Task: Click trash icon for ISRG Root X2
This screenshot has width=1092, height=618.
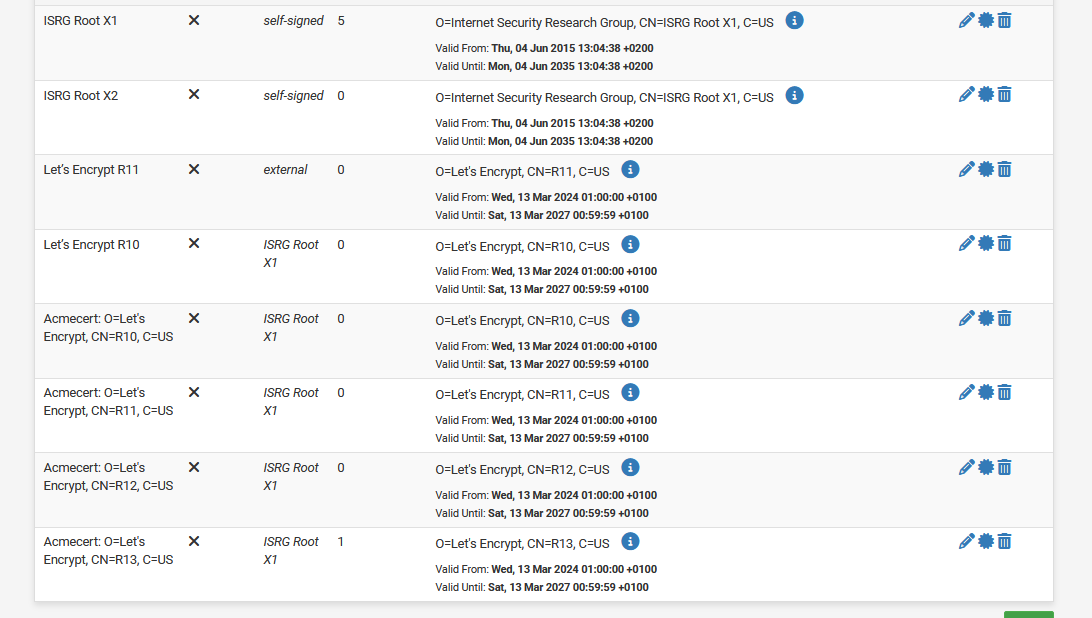Action: coord(1005,94)
